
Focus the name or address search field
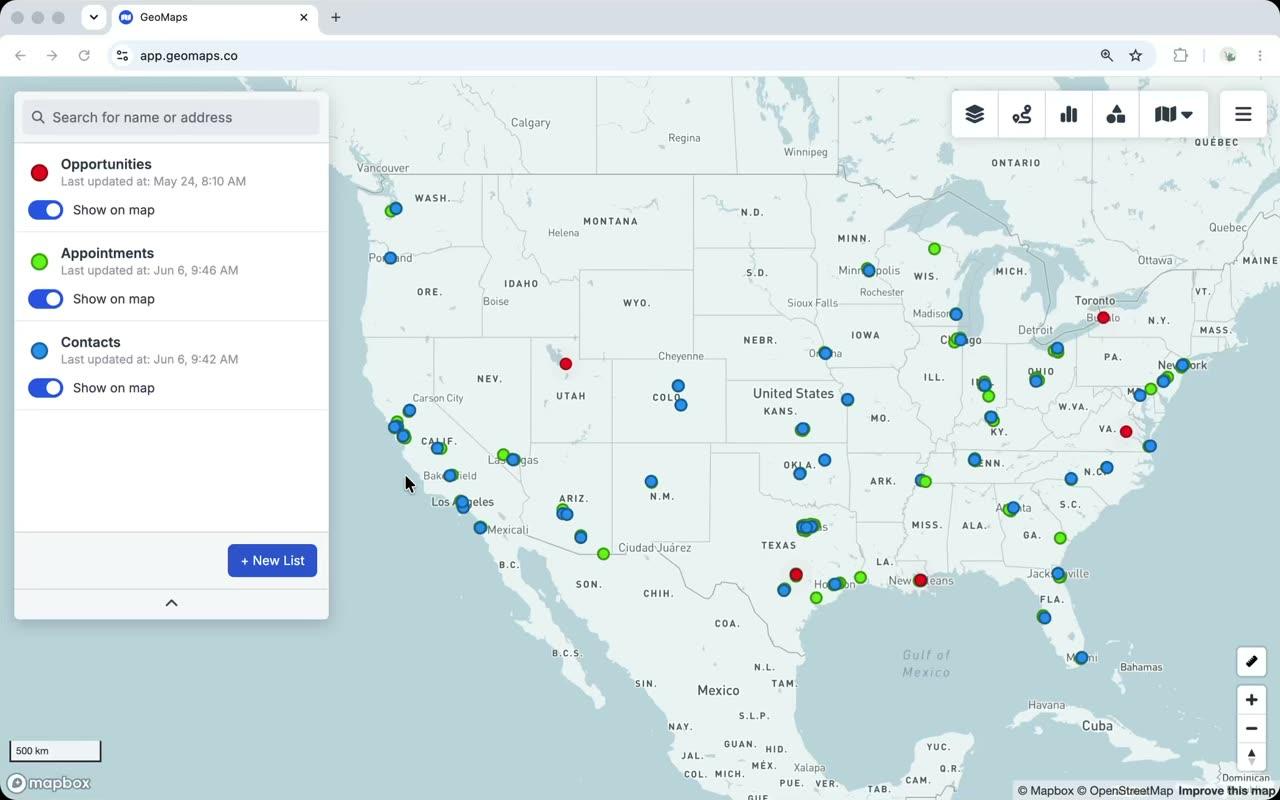point(171,117)
